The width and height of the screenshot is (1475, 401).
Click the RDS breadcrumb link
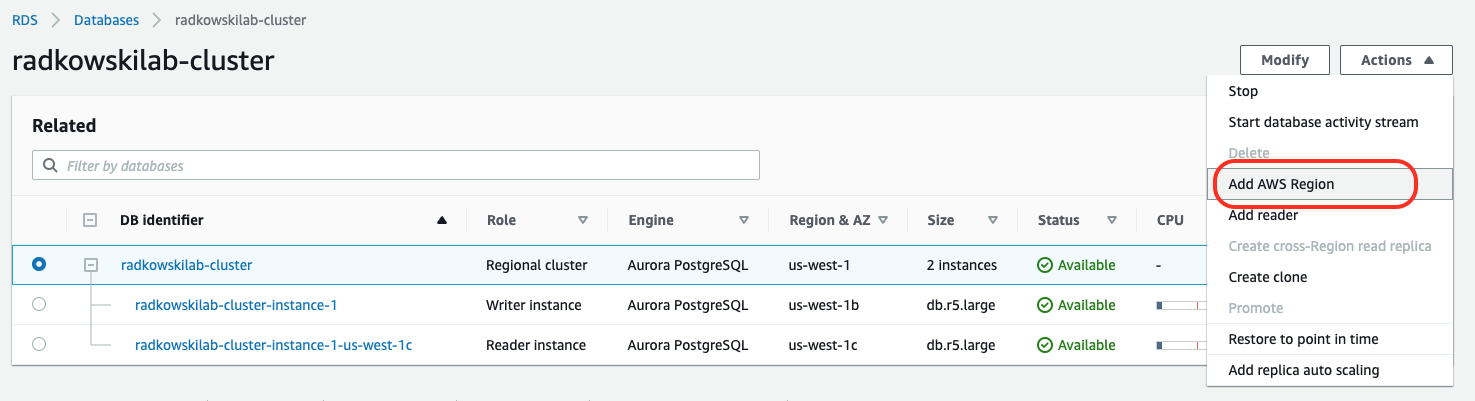point(25,19)
